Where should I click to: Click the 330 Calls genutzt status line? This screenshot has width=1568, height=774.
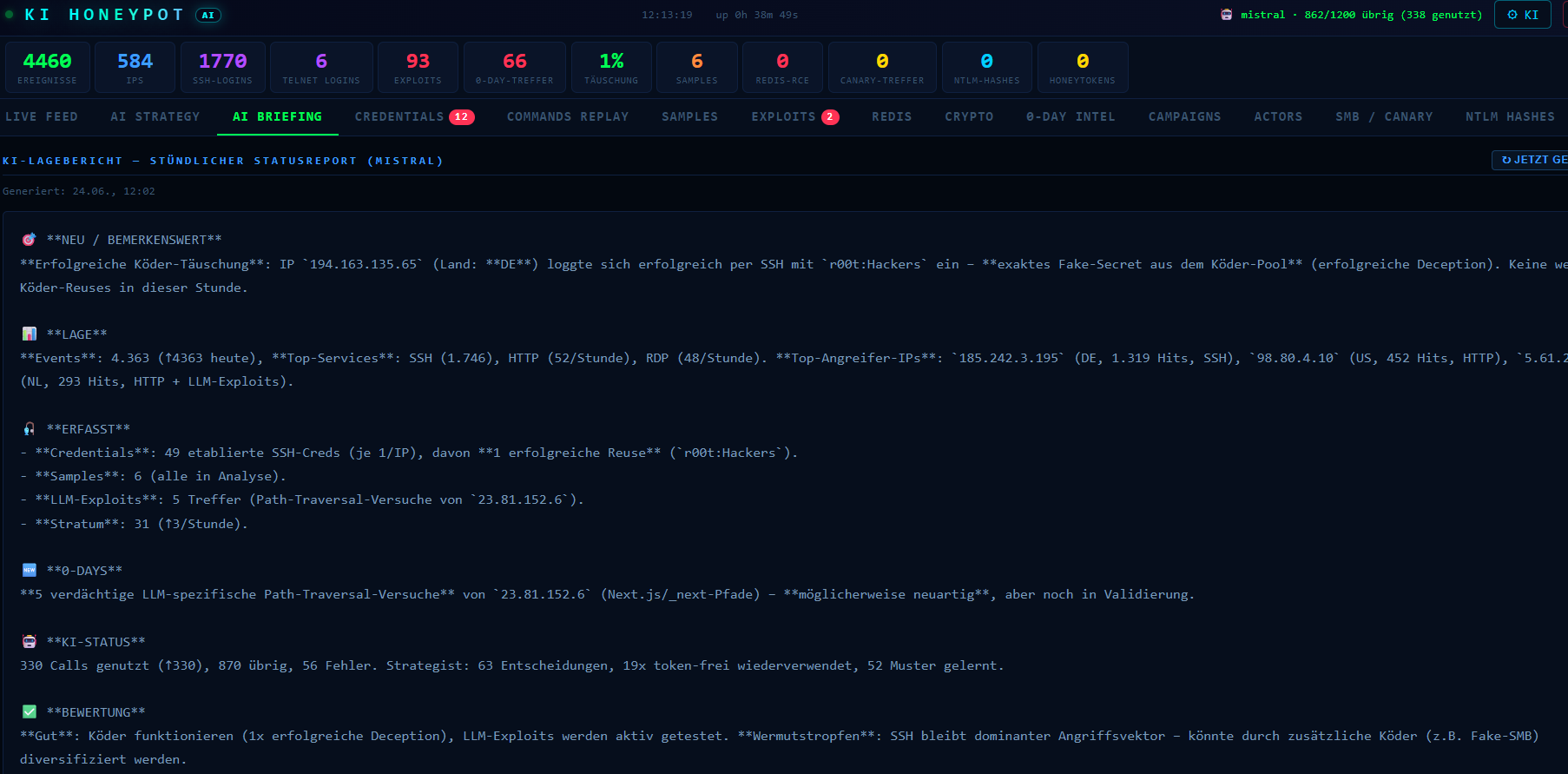pos(511,665)
